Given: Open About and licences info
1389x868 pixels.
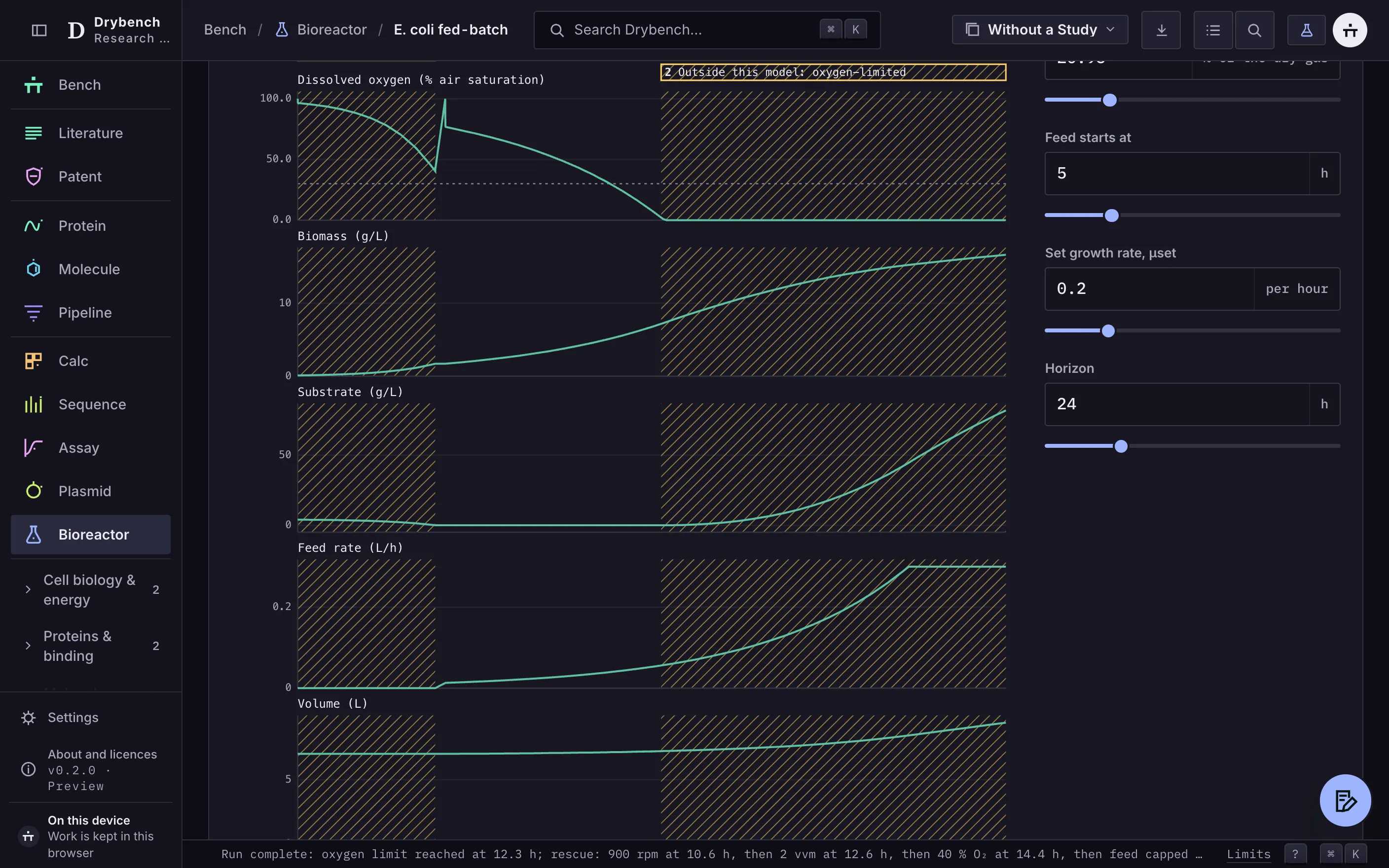Looking at the screenshot, I should [91, 770].
